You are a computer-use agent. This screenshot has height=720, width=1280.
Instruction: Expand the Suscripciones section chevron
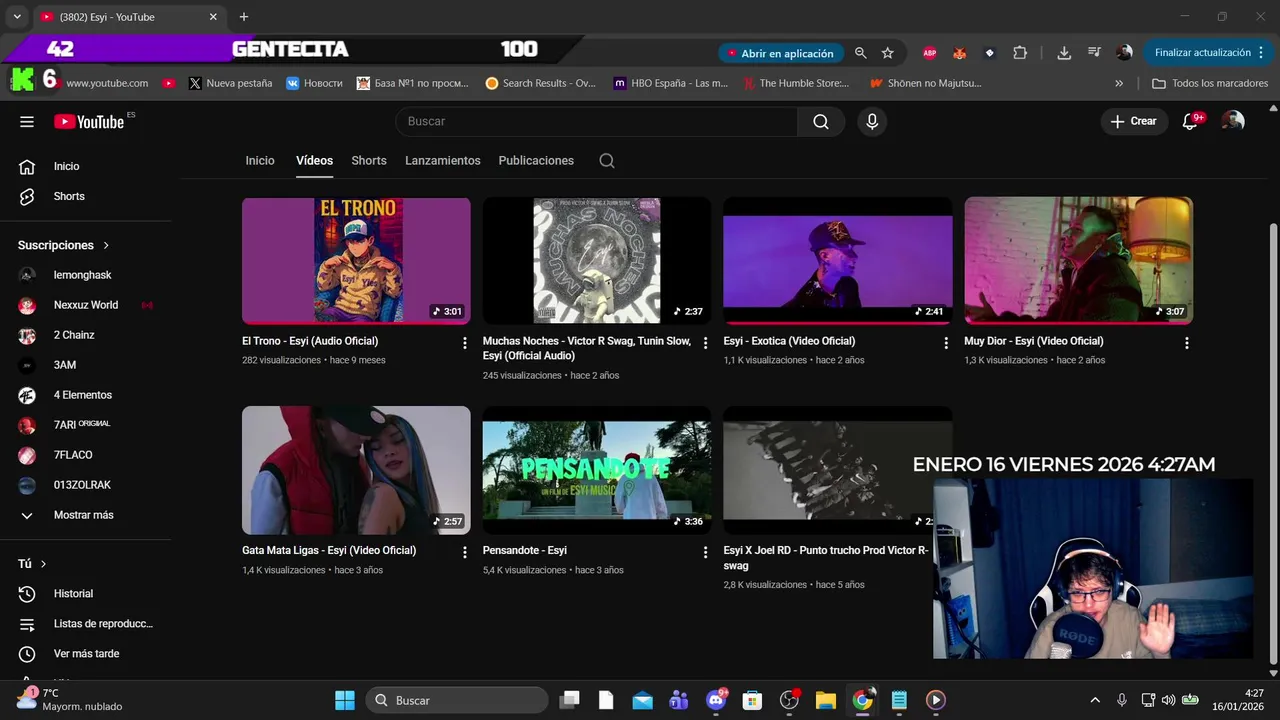click(x=106, y=245)
